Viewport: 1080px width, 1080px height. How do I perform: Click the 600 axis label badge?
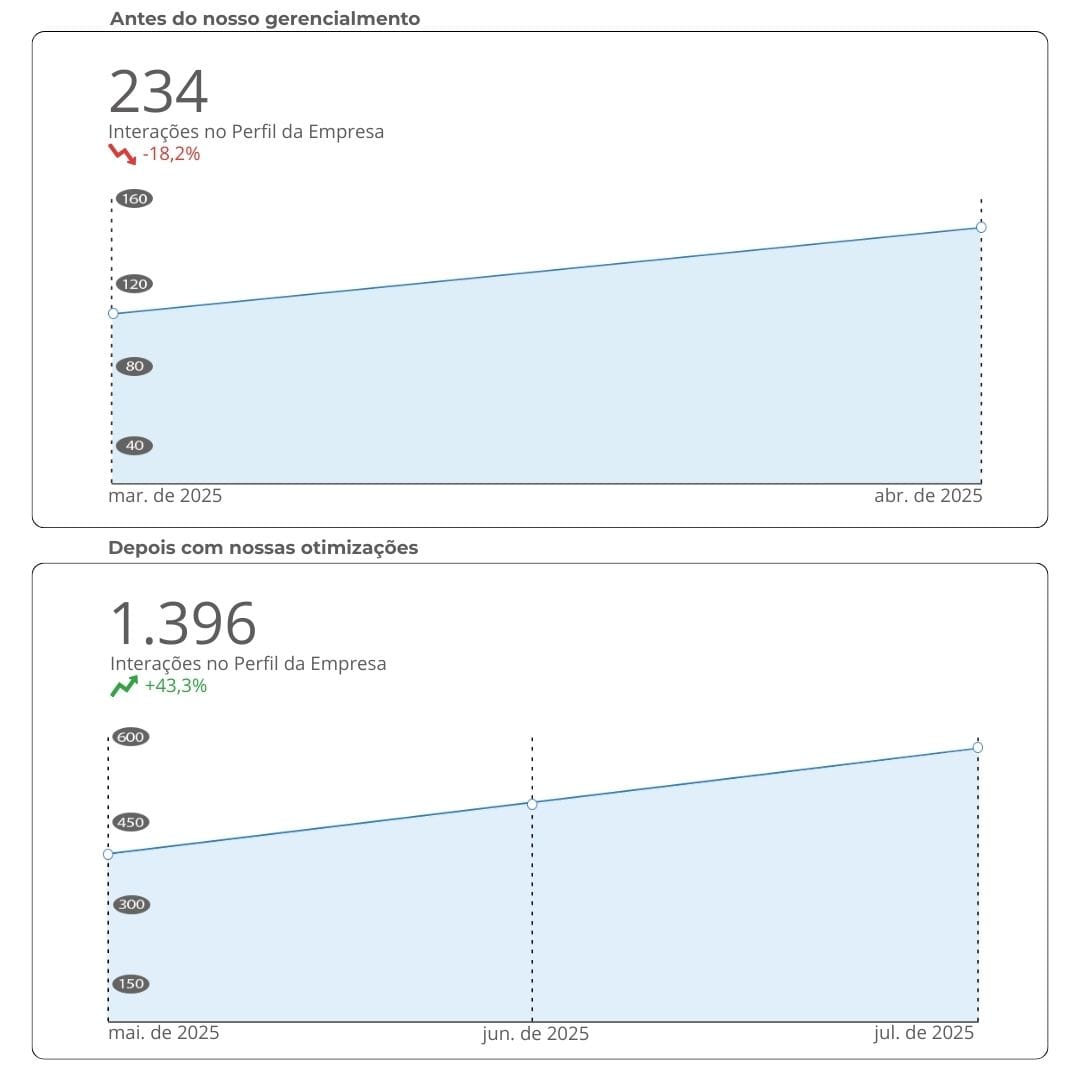(x=131, y=737)
